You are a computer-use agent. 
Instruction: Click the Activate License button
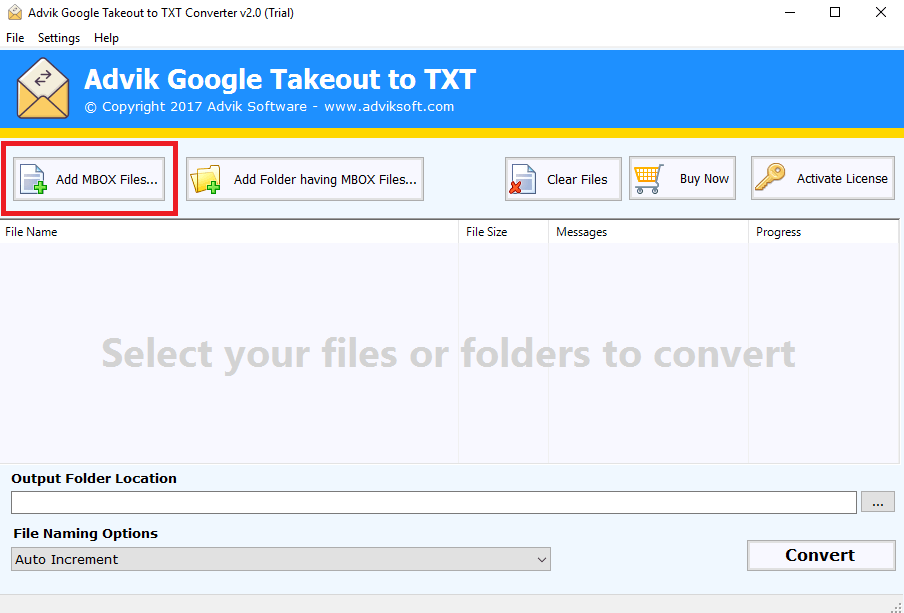click(x=823, y=178)
